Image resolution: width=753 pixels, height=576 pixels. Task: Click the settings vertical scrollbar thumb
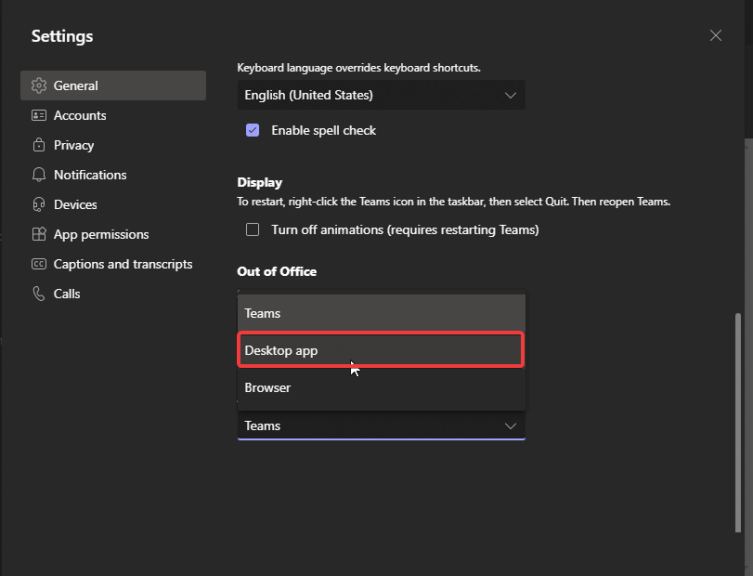[x=738, y=423]
